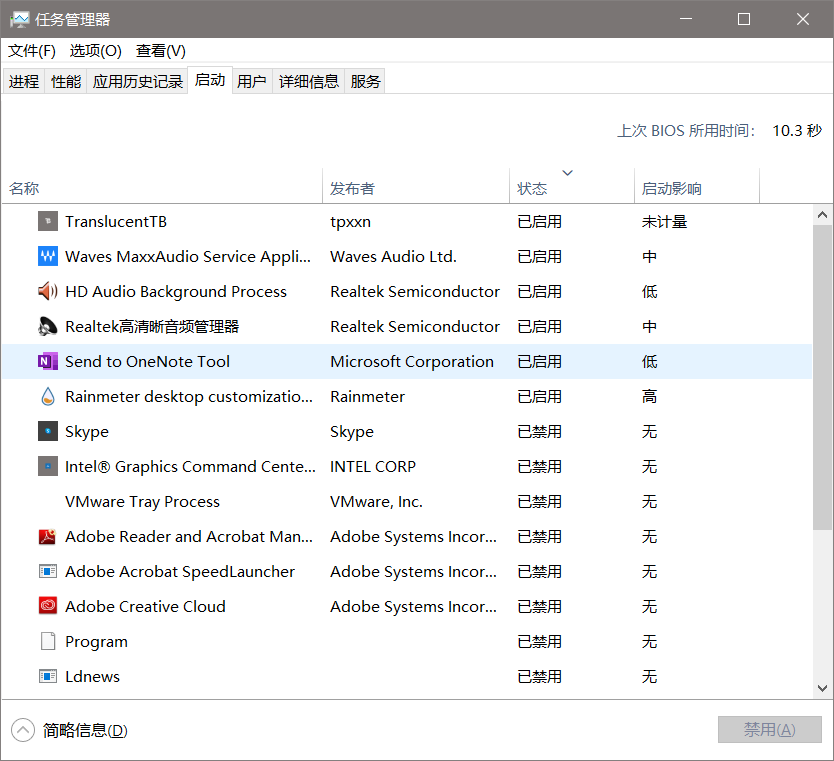Click the 10.3 秒 BIOS time value

click(797, 130)
